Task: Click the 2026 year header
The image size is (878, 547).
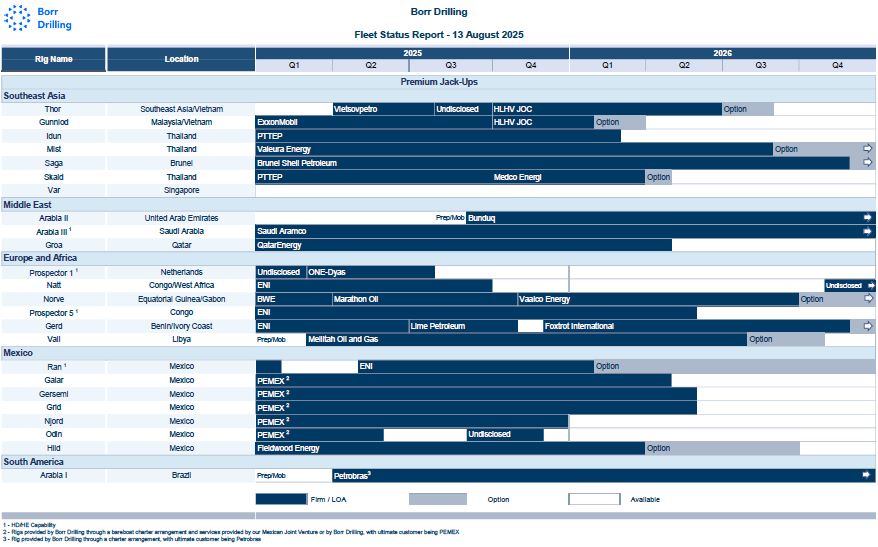Action: pyautogui.click(x=723, y=53)
